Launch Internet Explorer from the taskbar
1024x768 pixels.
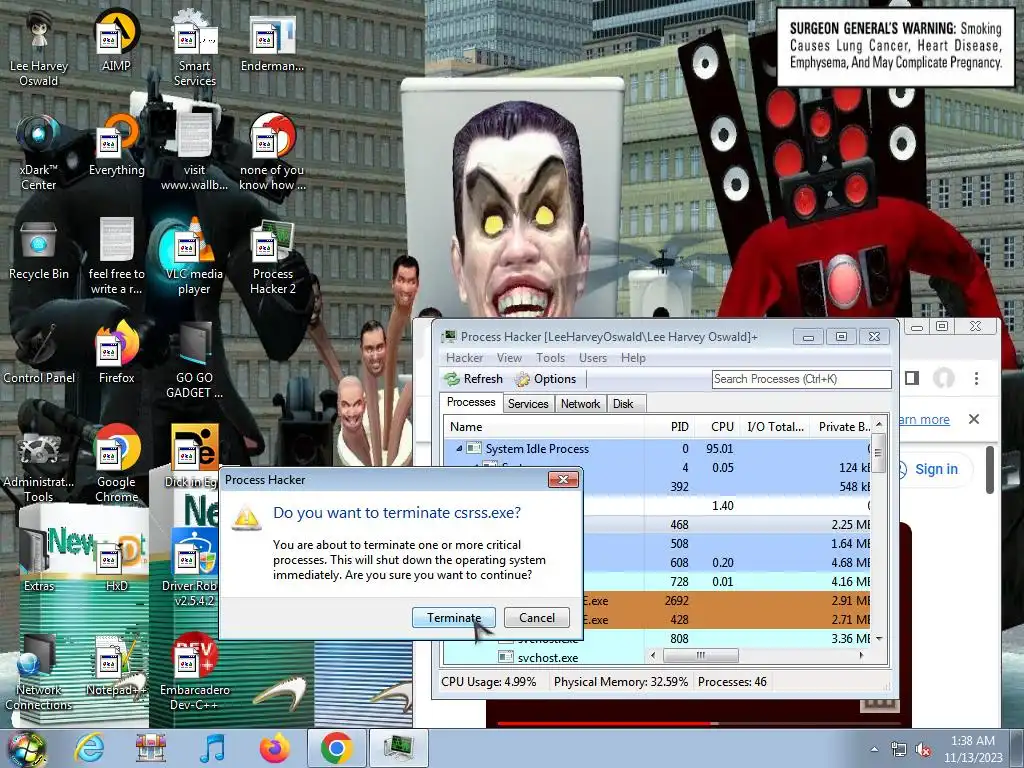[89, 748]
